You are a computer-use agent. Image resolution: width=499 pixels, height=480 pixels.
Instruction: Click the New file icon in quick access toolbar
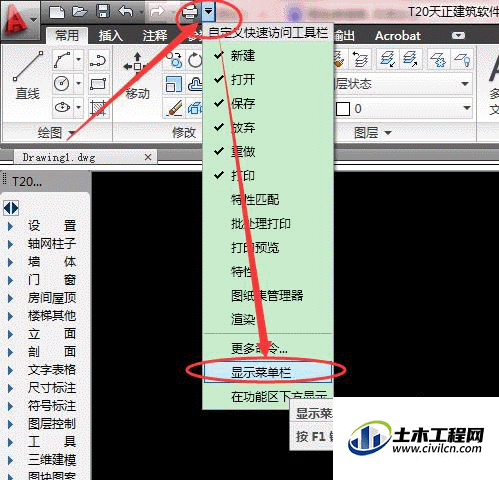57,12
